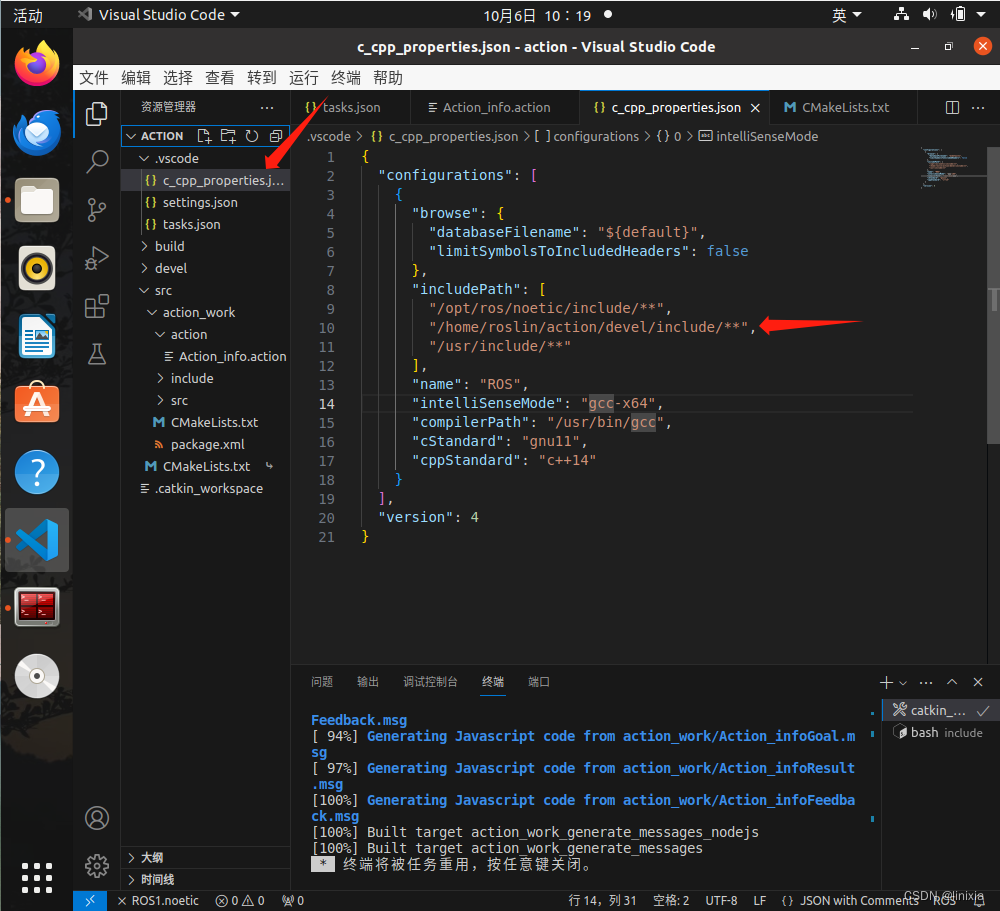Open the Search view in activity bar
The width and height of the screenshot is (1000, 911).
97,162
